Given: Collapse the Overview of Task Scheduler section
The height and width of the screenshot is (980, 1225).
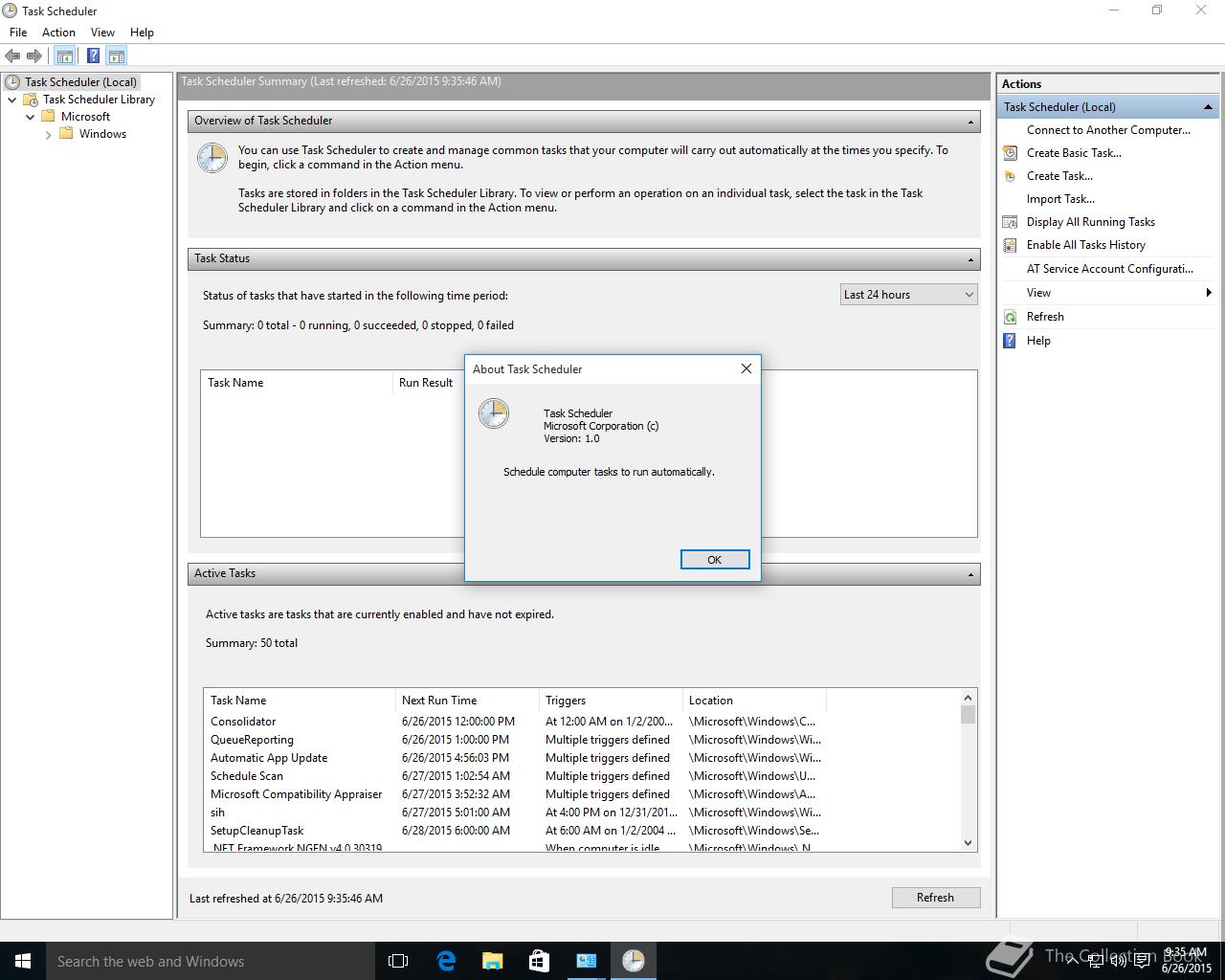Looking at the screenshot, I should [970, 122].
